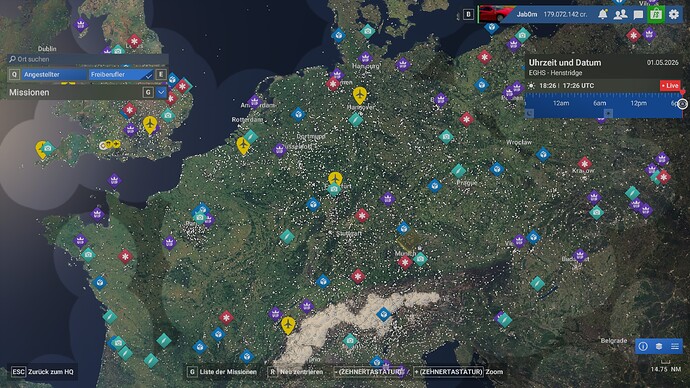Click the date 01.05.2026
Viewport: 690px width, 388px height.
pyautogui.click(x=662, y=62)
